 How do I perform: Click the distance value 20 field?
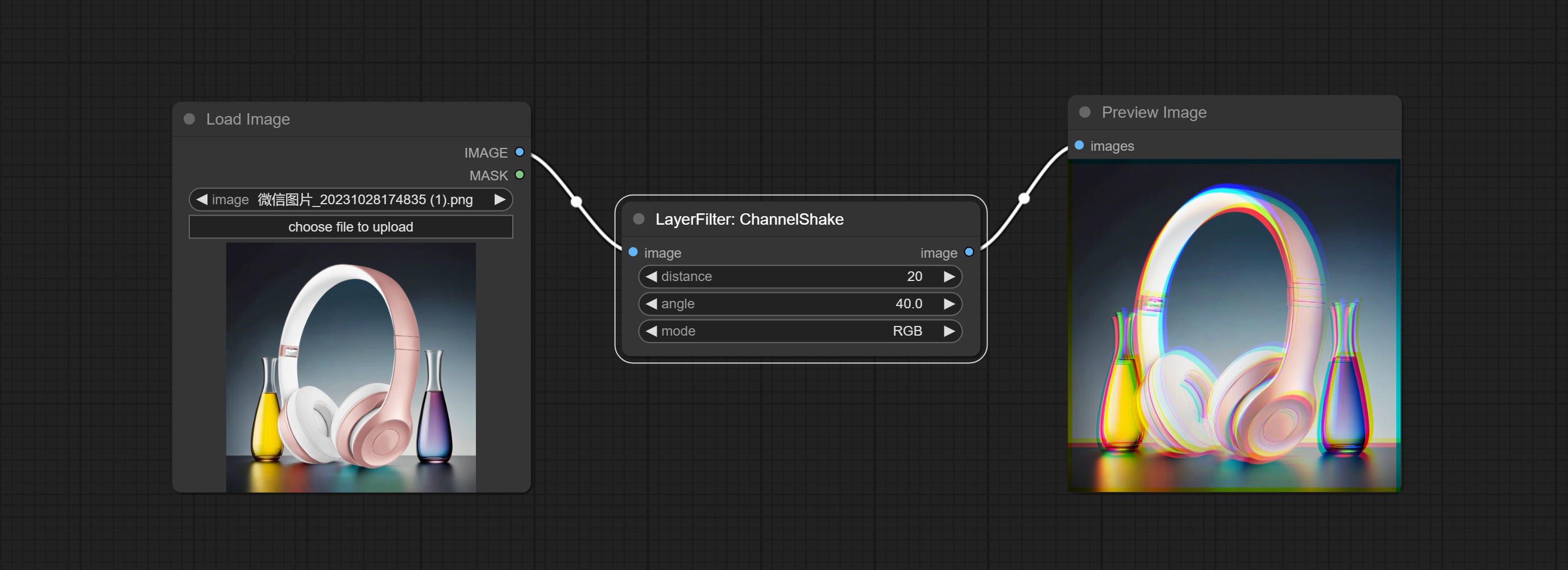click(x=800, y=276)
